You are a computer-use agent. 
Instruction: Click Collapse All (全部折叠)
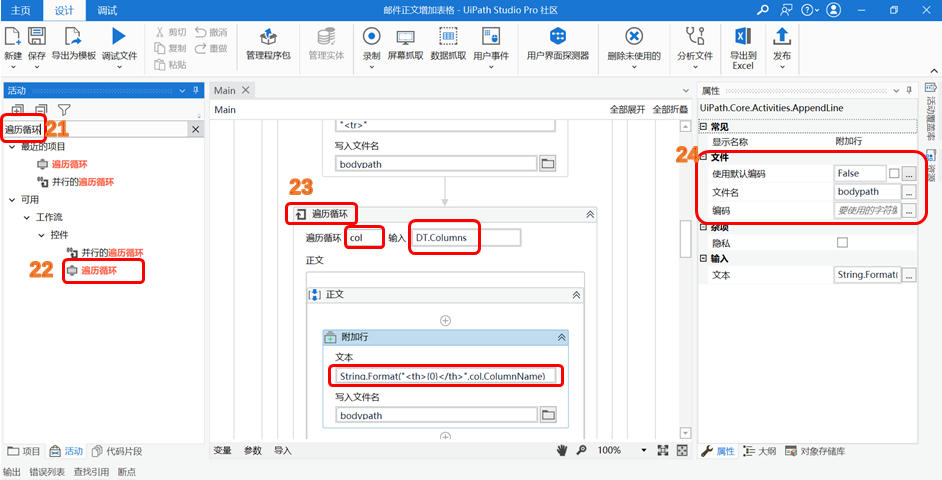tap(670, 110)
